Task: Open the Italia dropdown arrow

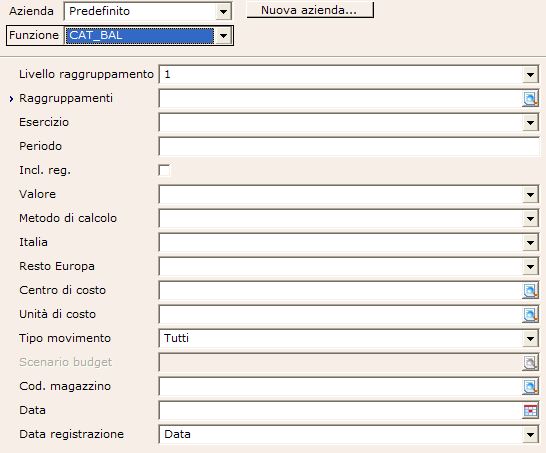Action: (530, 243)
